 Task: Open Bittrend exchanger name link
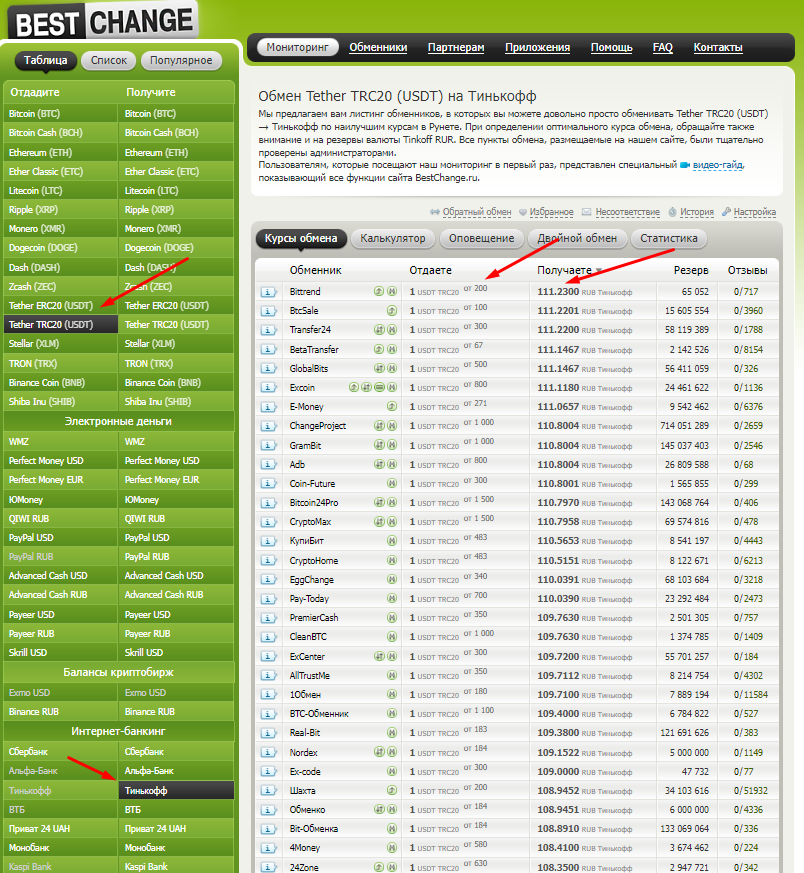click(x=305, y=292)
